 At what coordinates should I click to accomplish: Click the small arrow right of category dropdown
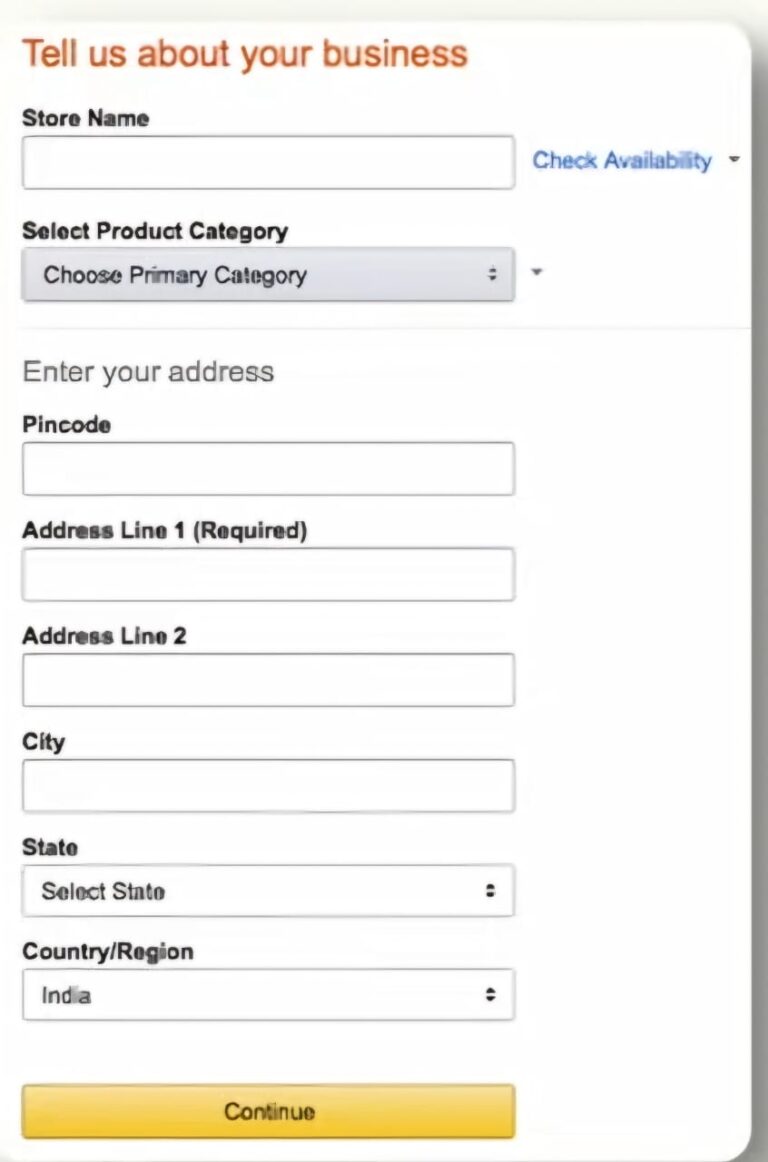[535, 271]
